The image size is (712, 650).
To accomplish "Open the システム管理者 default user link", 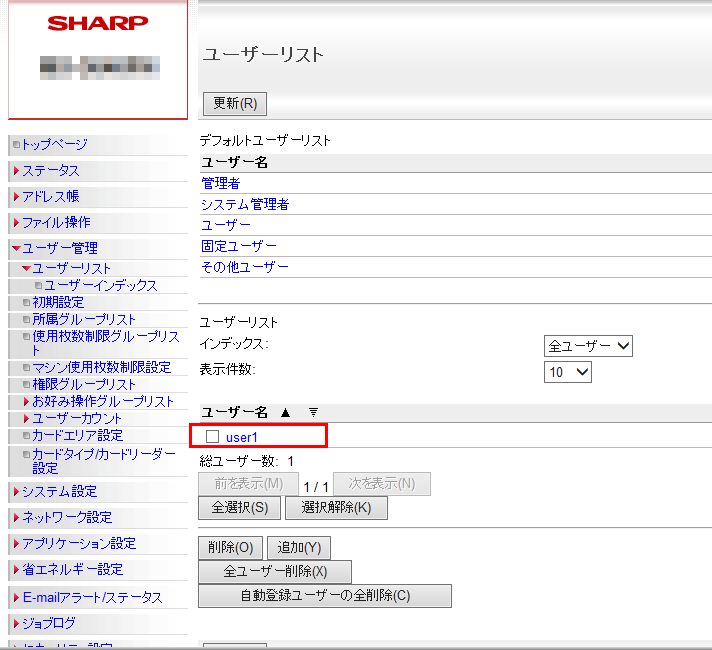I will pyautogui.click(x=245, y=204).
